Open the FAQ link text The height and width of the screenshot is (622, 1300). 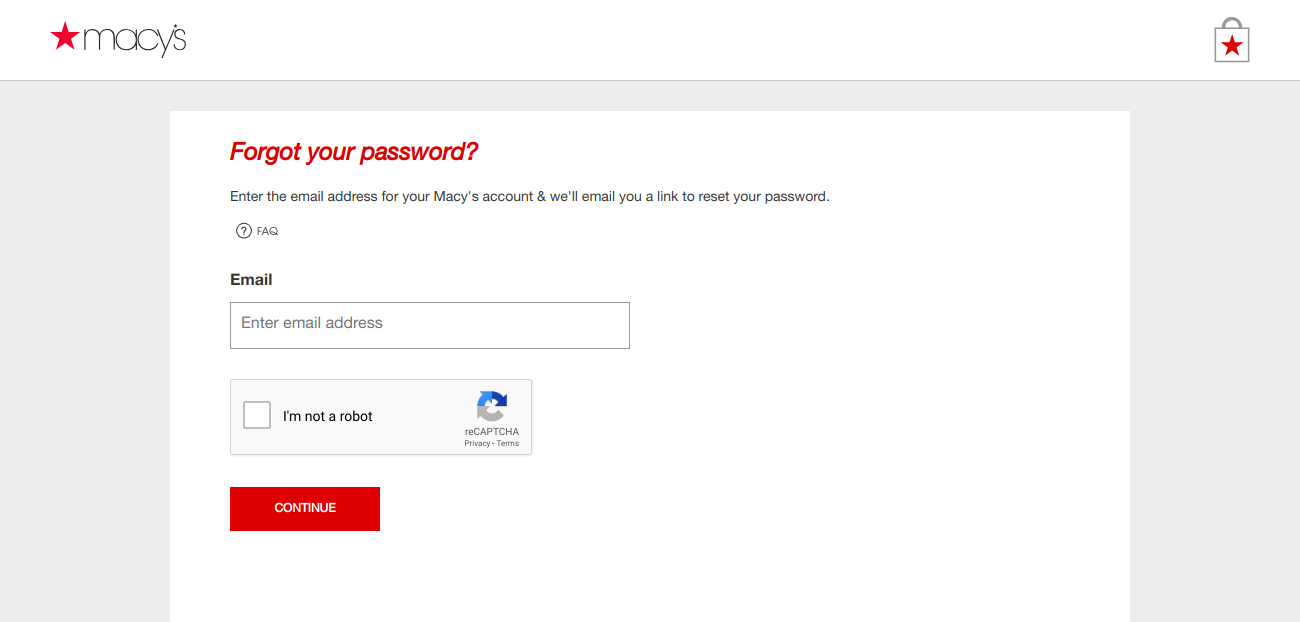267,231
